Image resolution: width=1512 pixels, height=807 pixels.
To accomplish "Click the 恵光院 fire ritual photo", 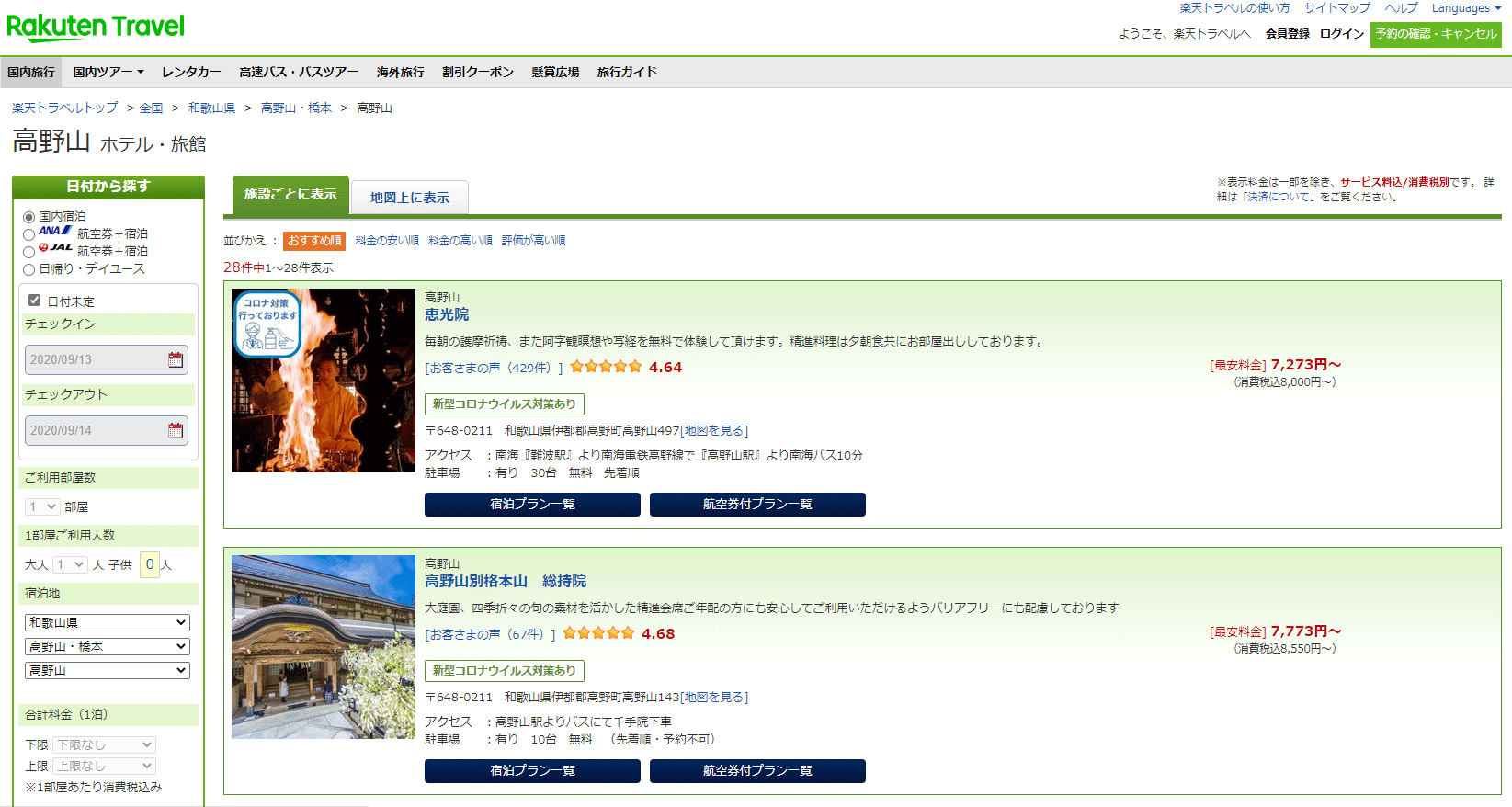I will click(324, 381).
